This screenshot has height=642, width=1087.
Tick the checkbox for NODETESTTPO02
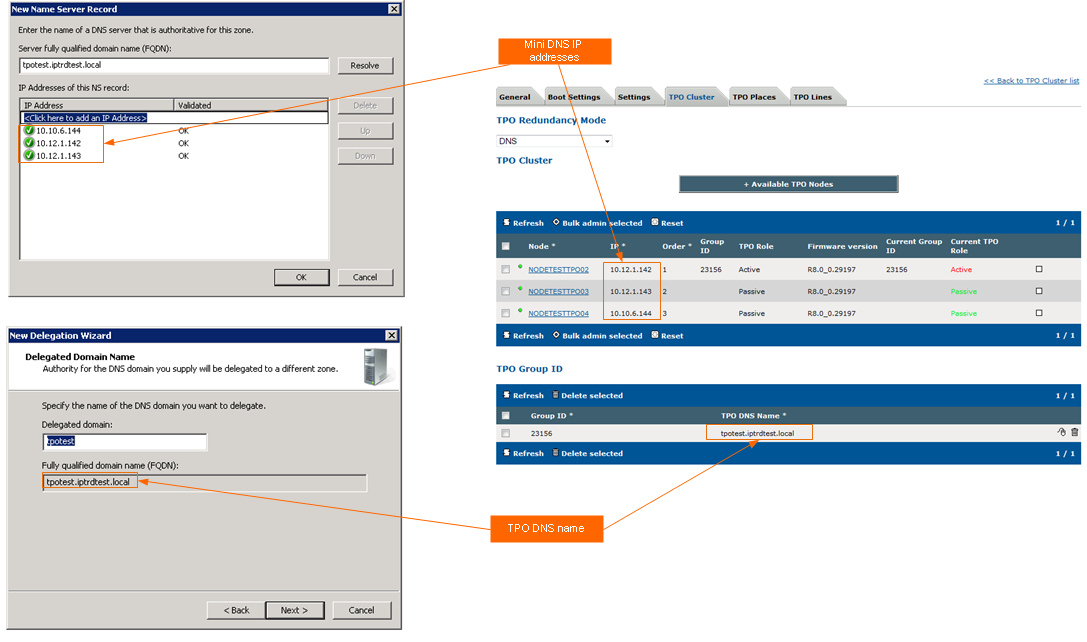click(505, 270)
